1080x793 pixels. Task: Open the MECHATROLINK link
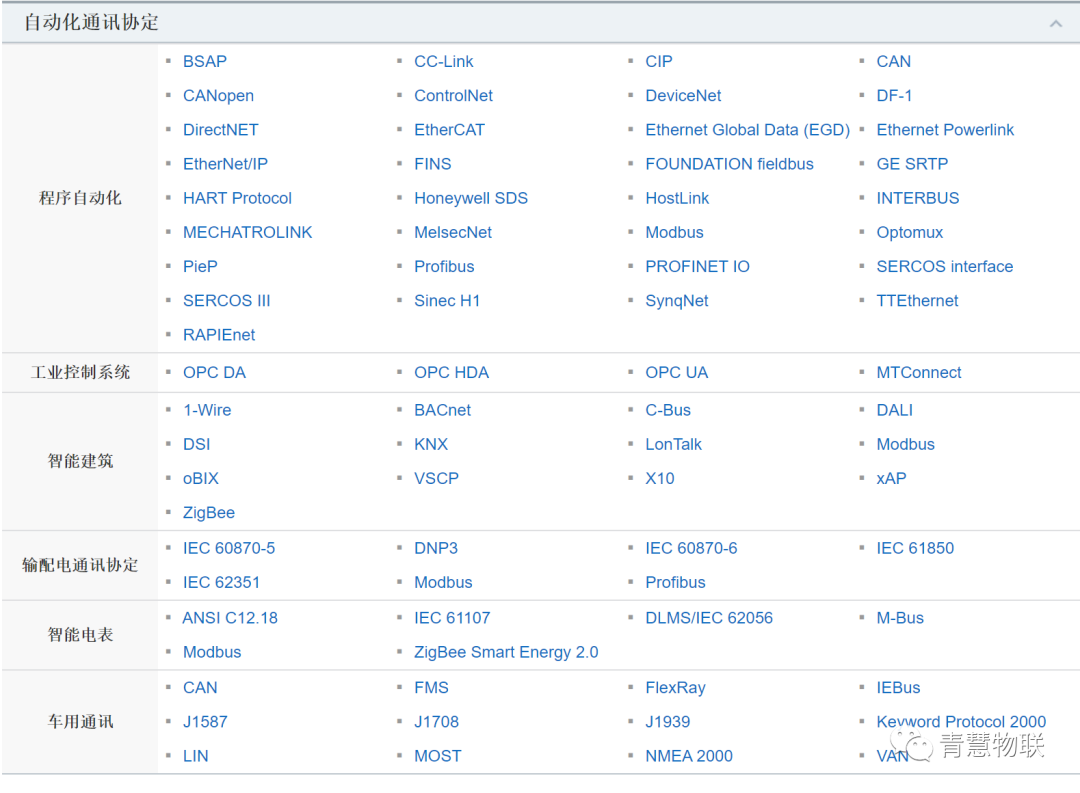(x=247, y=232)
